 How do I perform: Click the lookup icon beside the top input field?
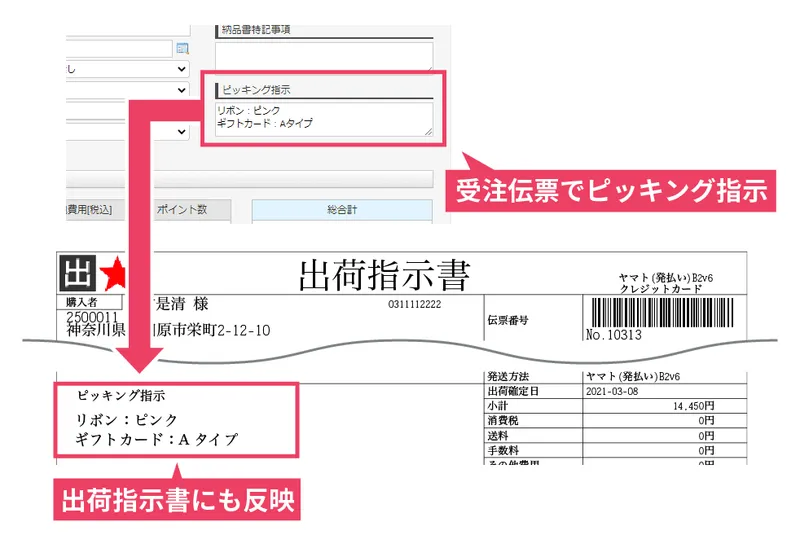click(x=182, y=48)
